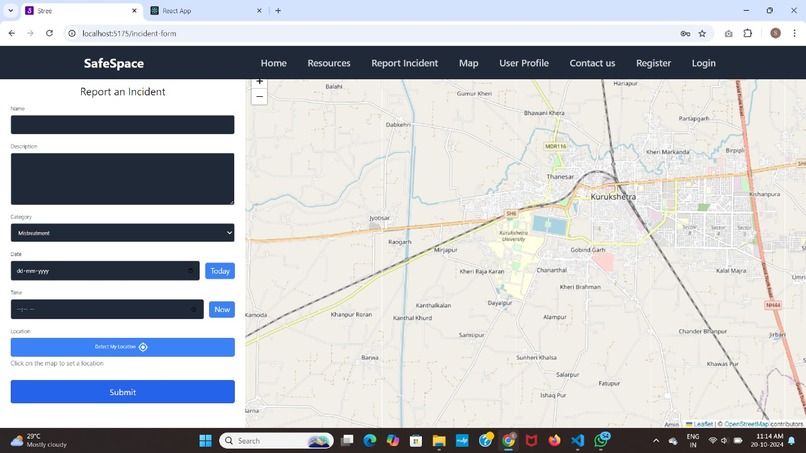Open Microsoft Store from taskbar
Image resolution: width=806 pixels, height=453 pixels.
tap(416, 441)
